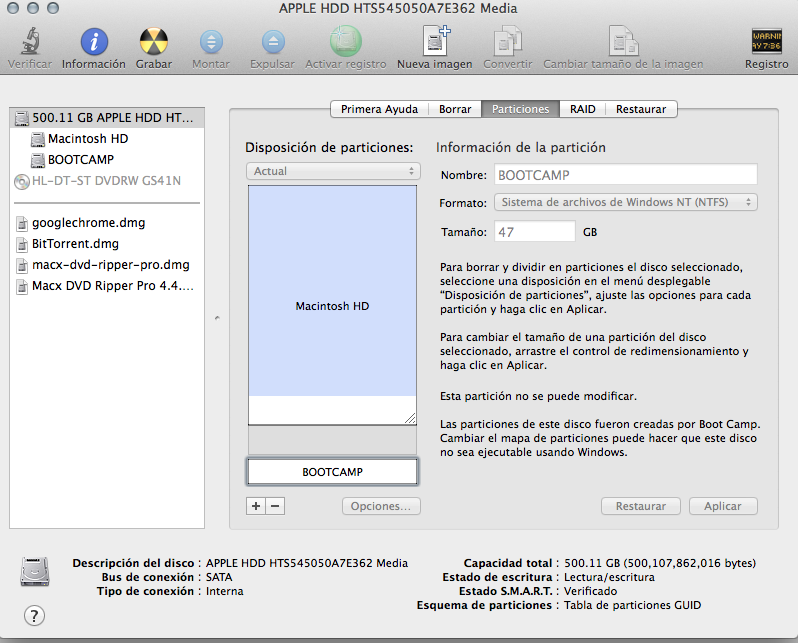Click the Tamaño field showing 47

click(534, 232)
